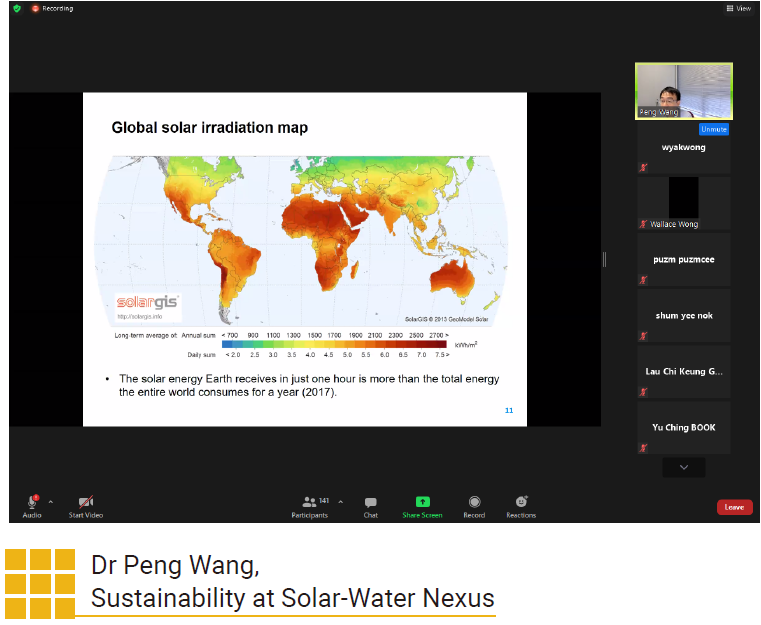761x625 pixels.
Task: Click the red Recording indicator
Action: [x=52, y=9]
